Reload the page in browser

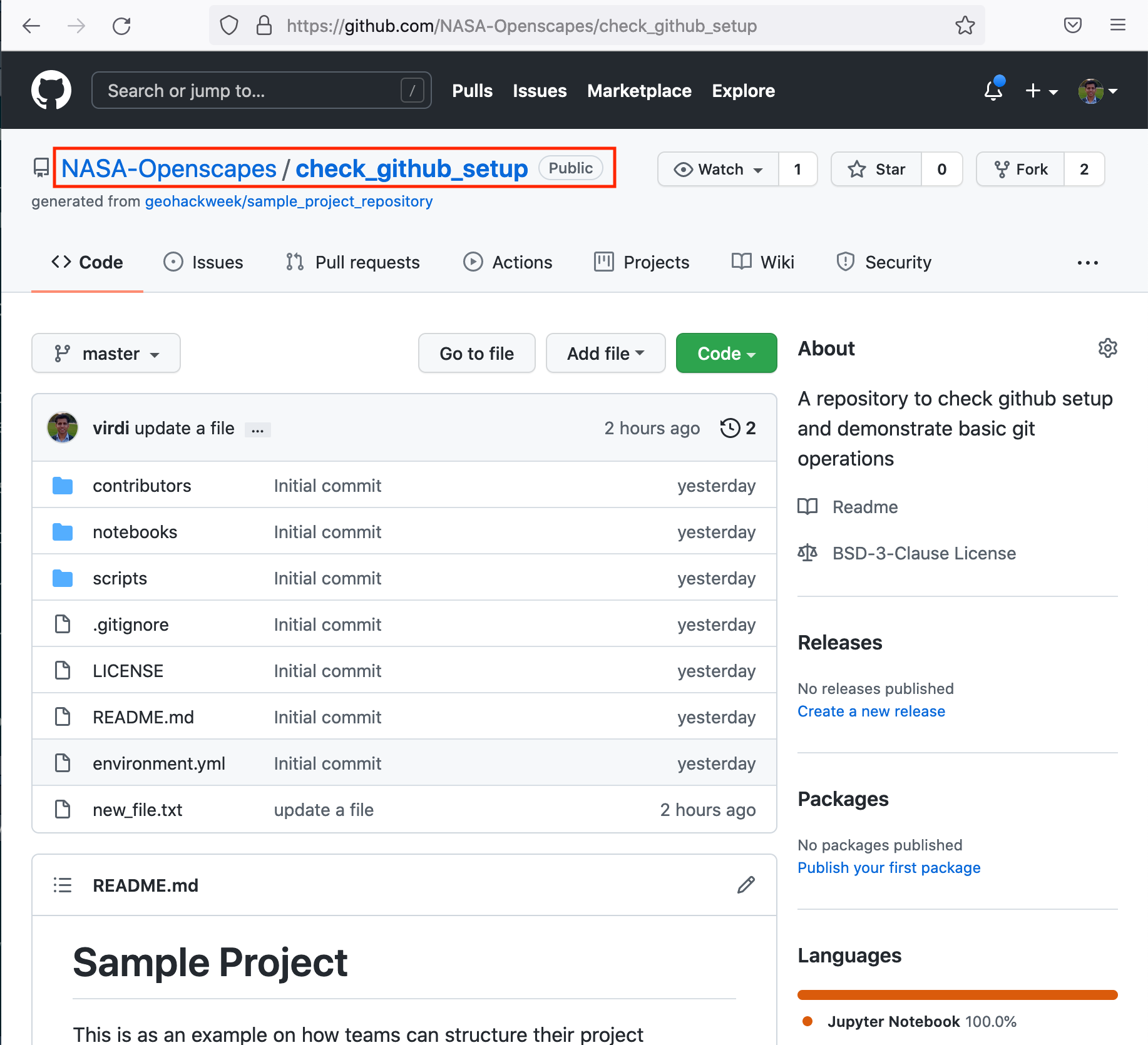pyautogui.click(x=121, y=26)
